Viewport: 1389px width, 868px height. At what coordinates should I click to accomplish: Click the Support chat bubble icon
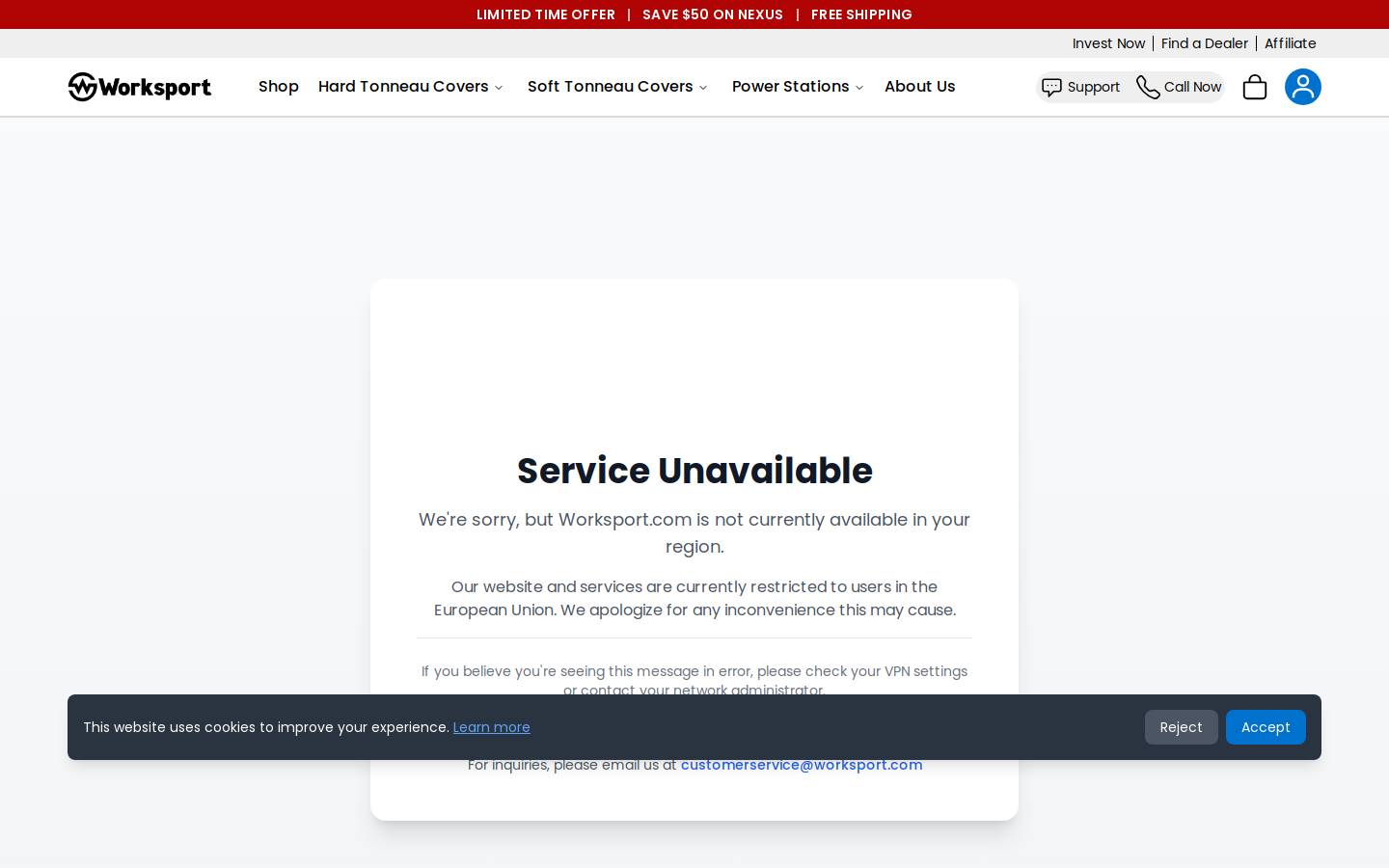1051,87
